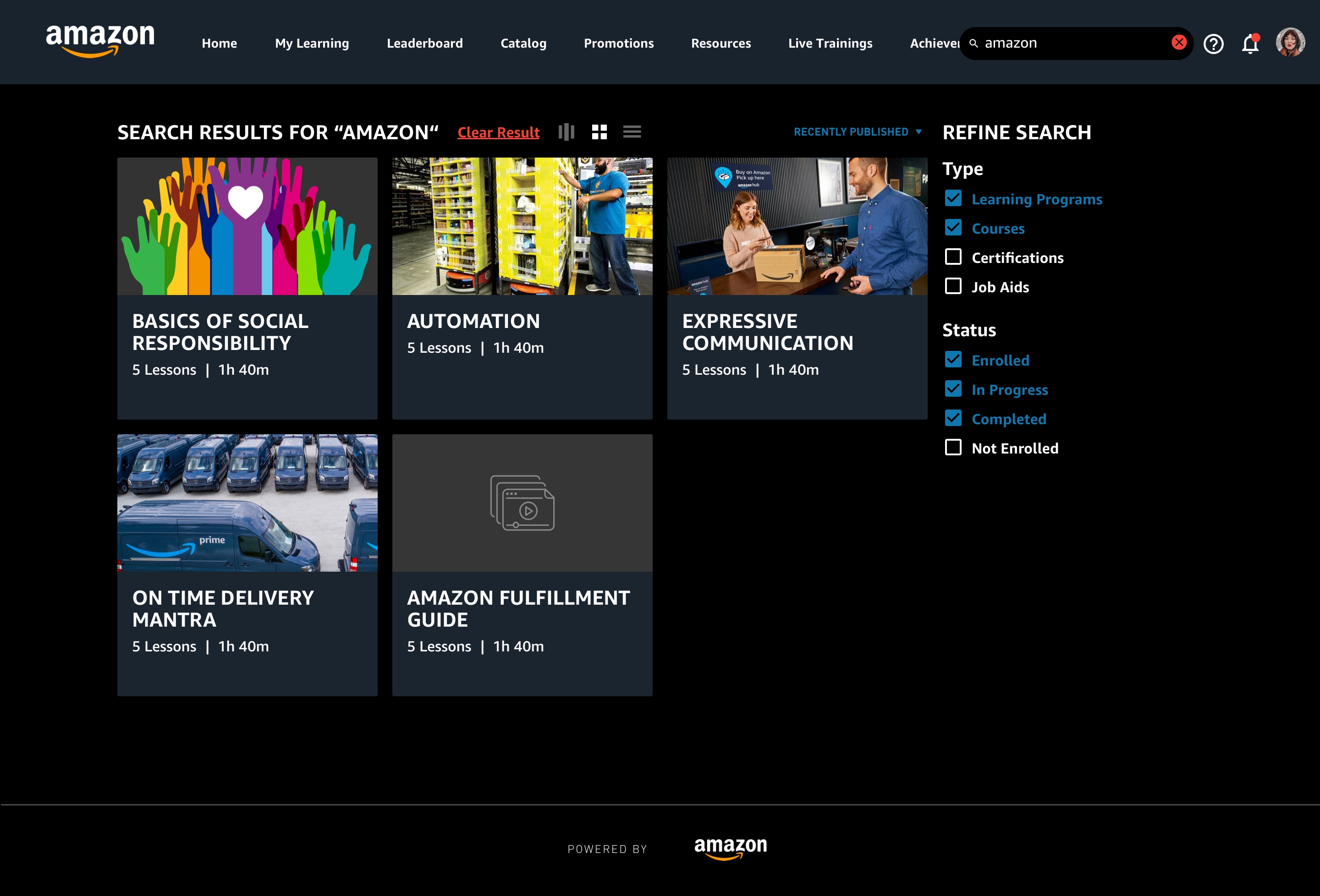The height and width of the screenshot is (896, 1320).
Task: Open the Leaderboard page
Action: click(424, 43)
